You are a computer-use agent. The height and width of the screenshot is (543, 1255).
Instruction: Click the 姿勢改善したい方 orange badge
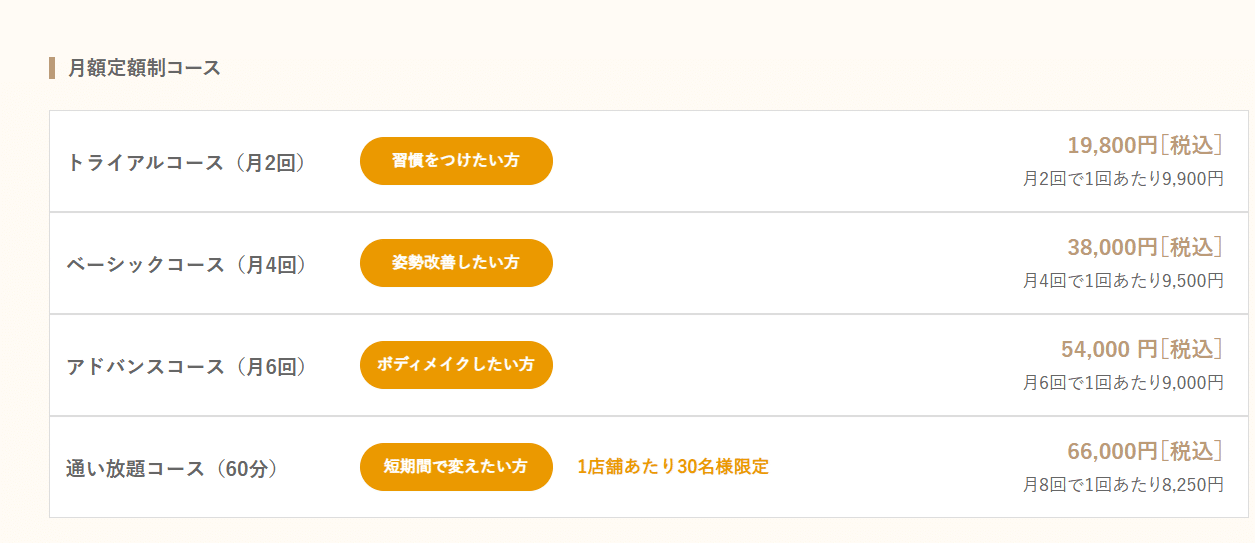(x=456, y=263)
